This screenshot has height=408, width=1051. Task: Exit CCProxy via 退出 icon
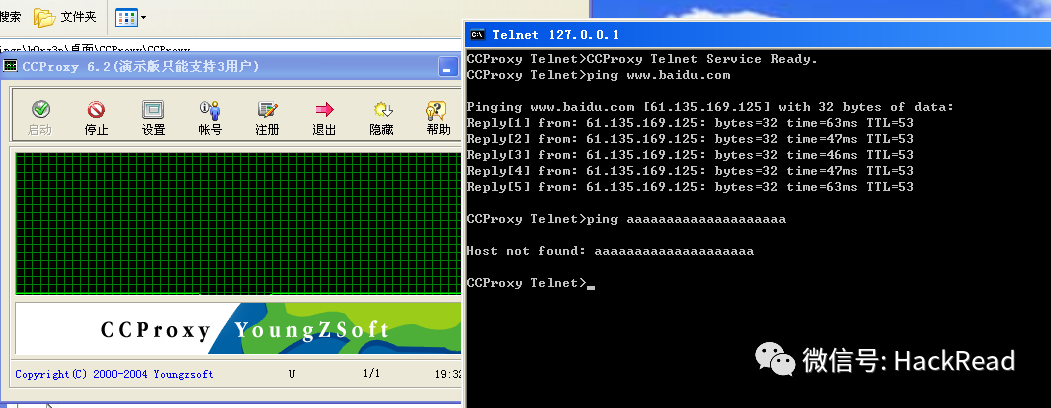324,119
